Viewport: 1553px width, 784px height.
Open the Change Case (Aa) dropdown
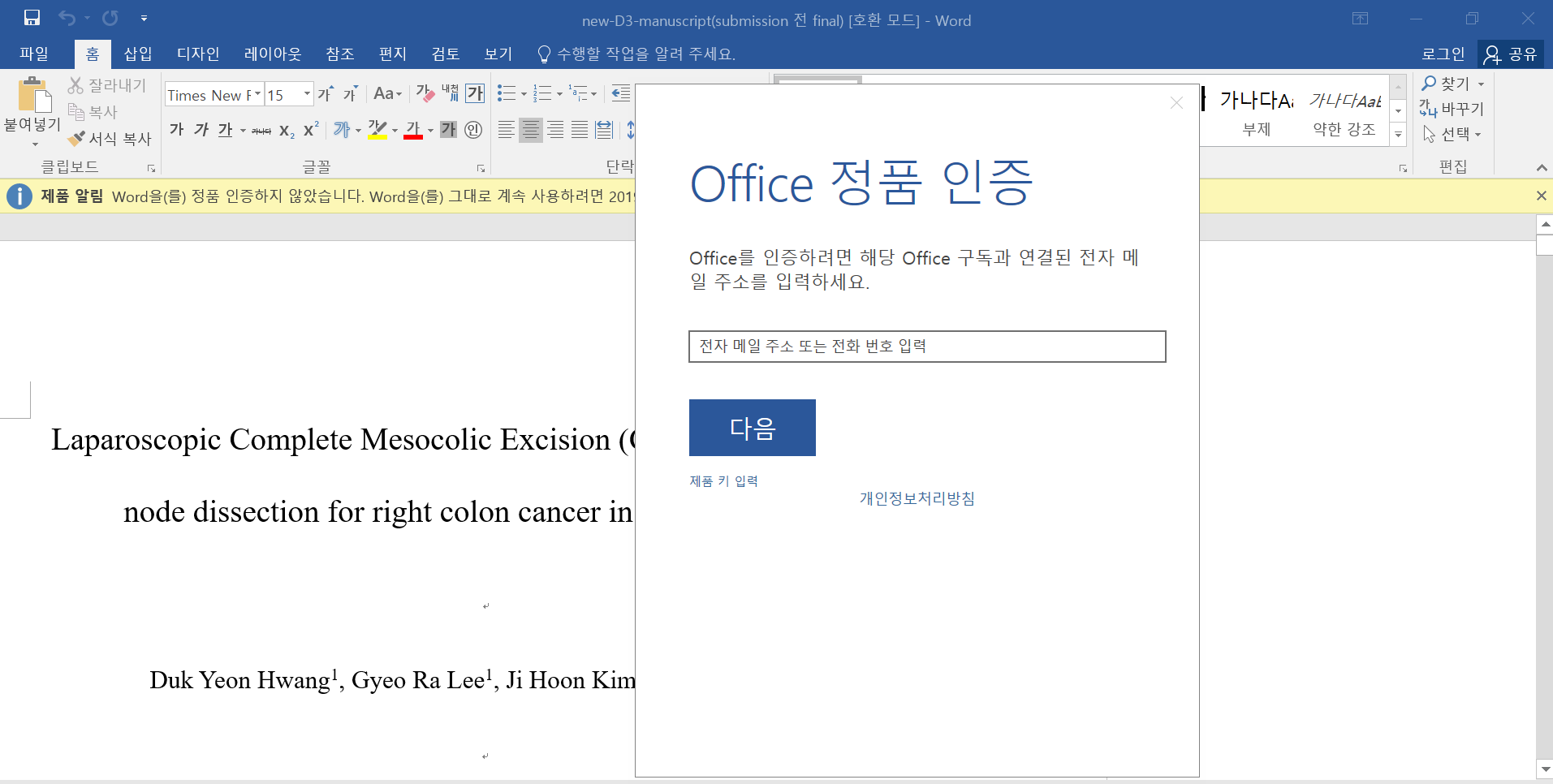[x=388, y=94]
